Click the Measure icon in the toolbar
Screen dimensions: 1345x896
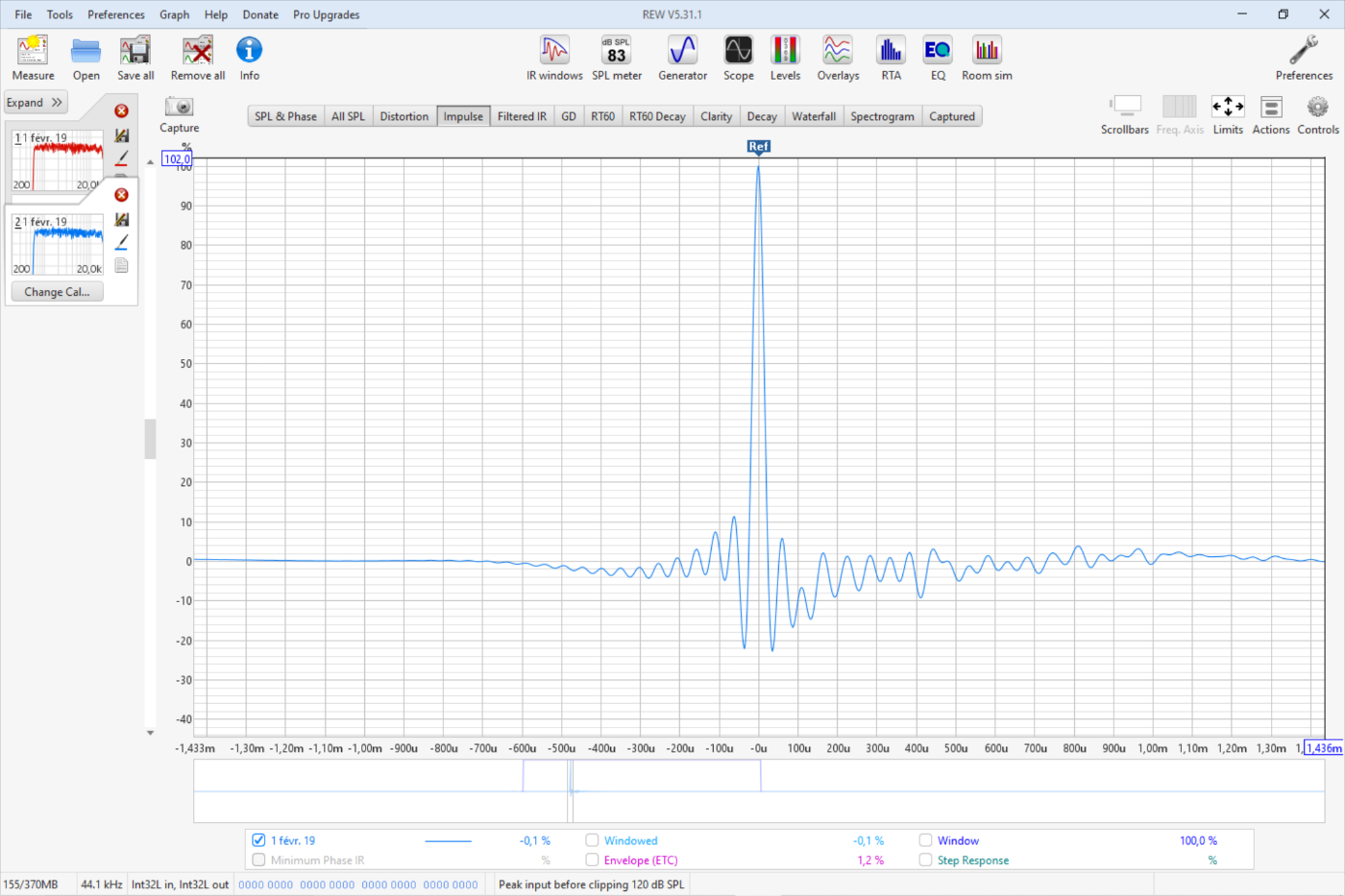[x=33, y=57]
